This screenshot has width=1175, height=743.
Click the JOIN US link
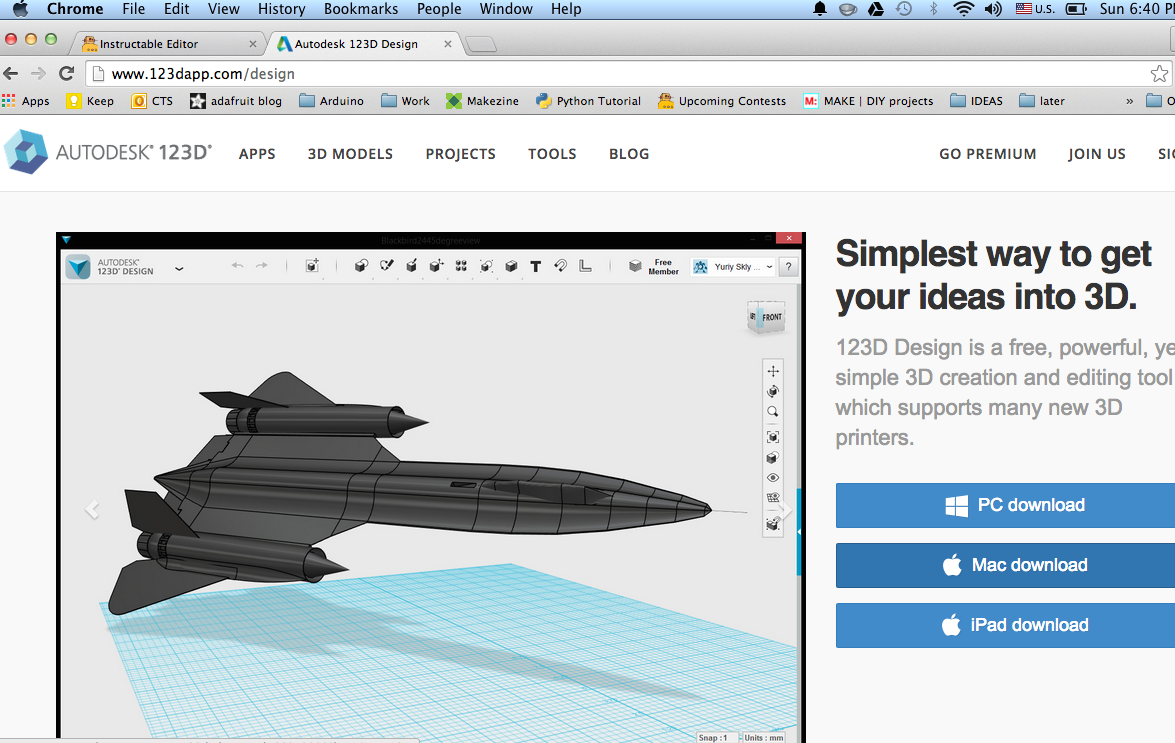click(x=1097, y=154)
